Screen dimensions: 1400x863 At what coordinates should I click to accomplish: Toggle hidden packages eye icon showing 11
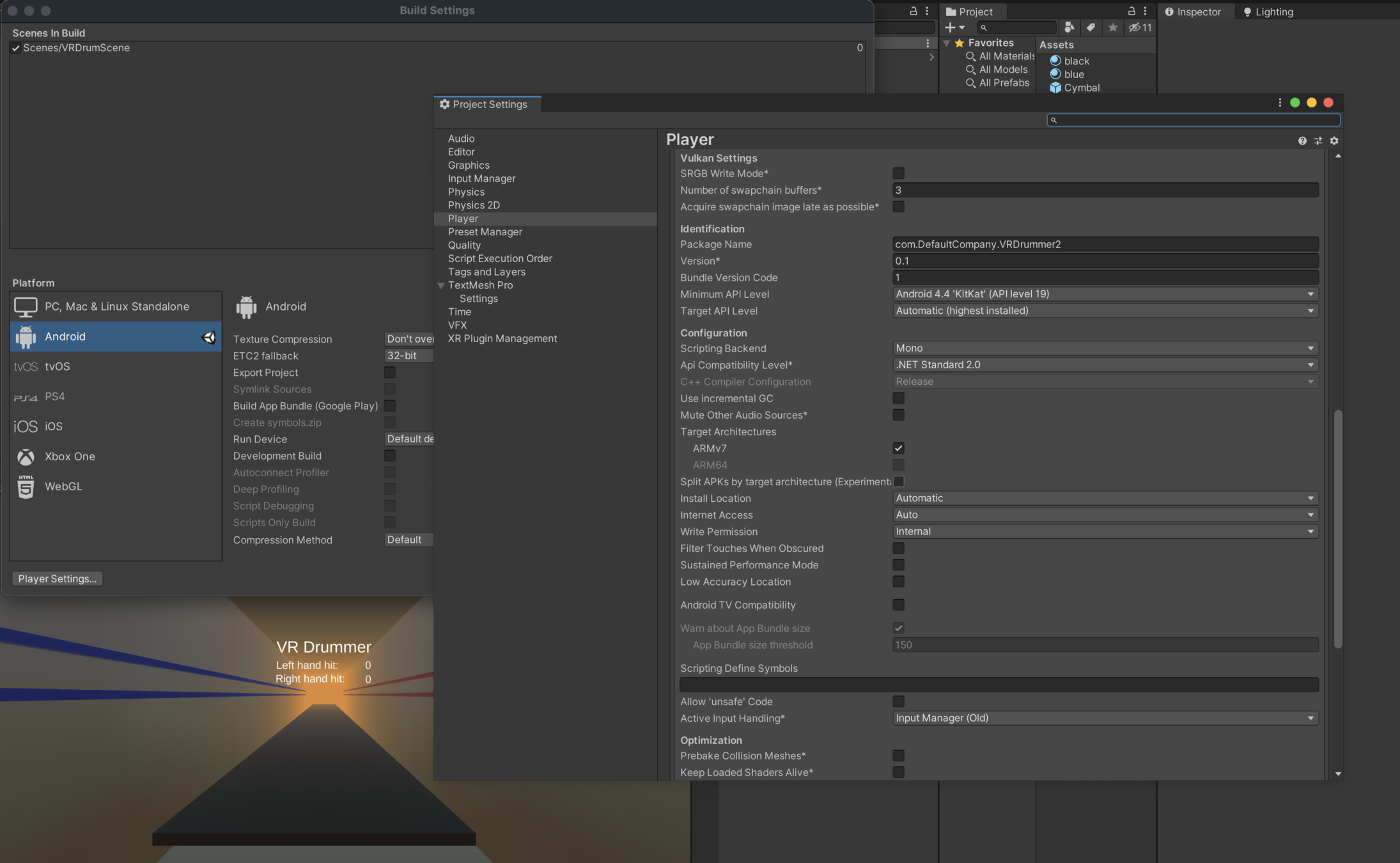(x=1140, y=27)
